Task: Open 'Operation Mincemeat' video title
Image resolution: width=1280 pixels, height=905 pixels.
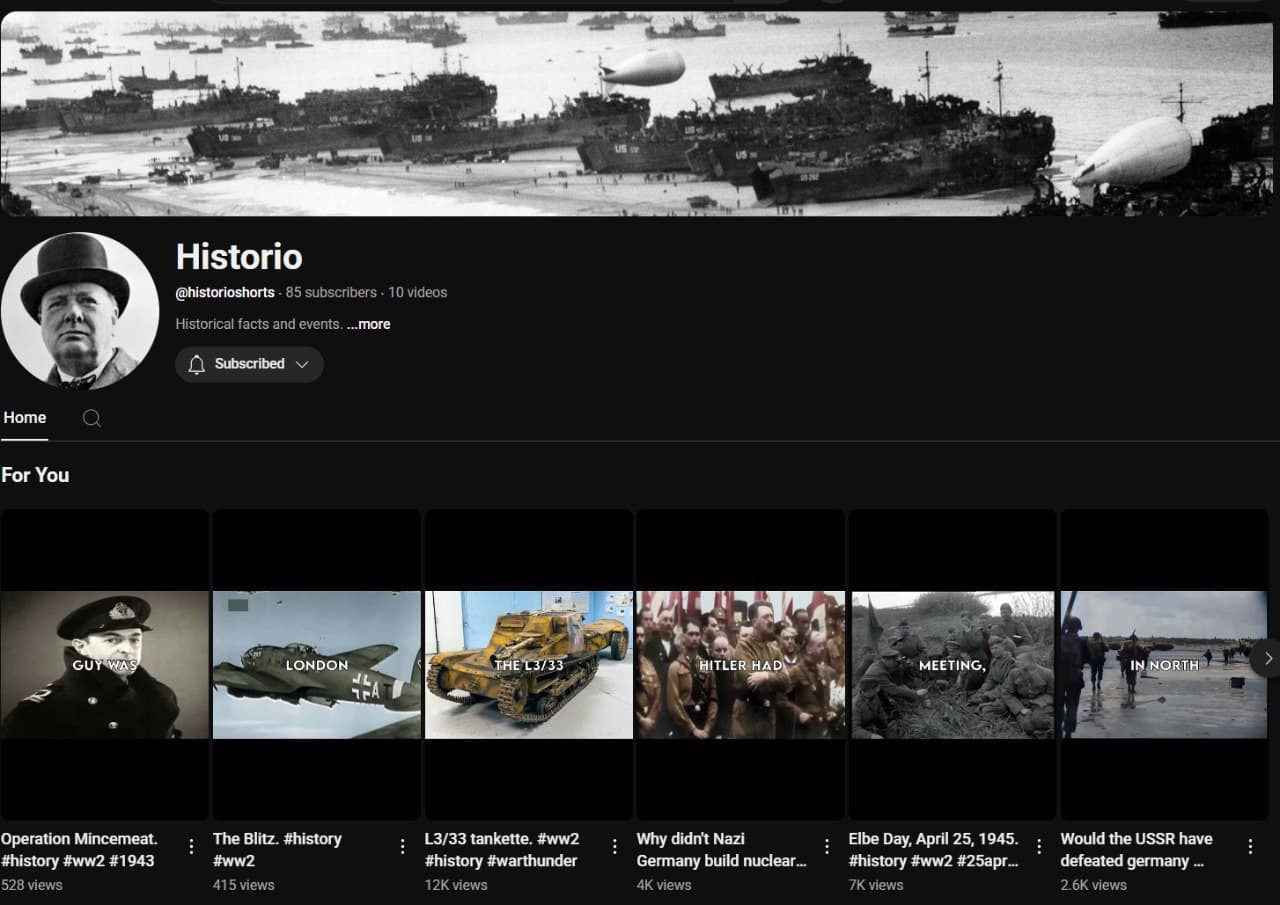Action: pyautogui.click(x=80, y=849)
